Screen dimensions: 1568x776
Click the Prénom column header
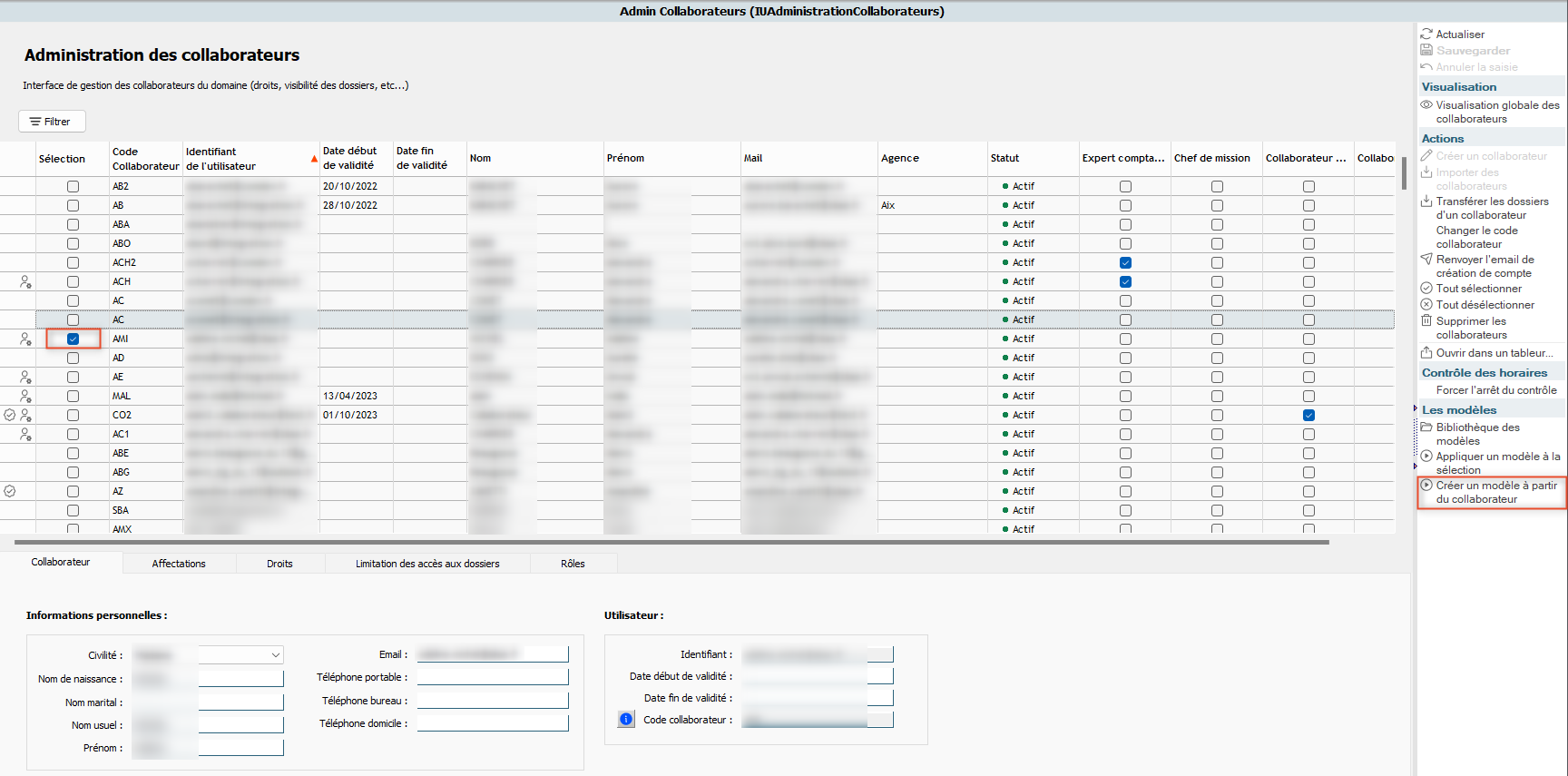point(671,158)
